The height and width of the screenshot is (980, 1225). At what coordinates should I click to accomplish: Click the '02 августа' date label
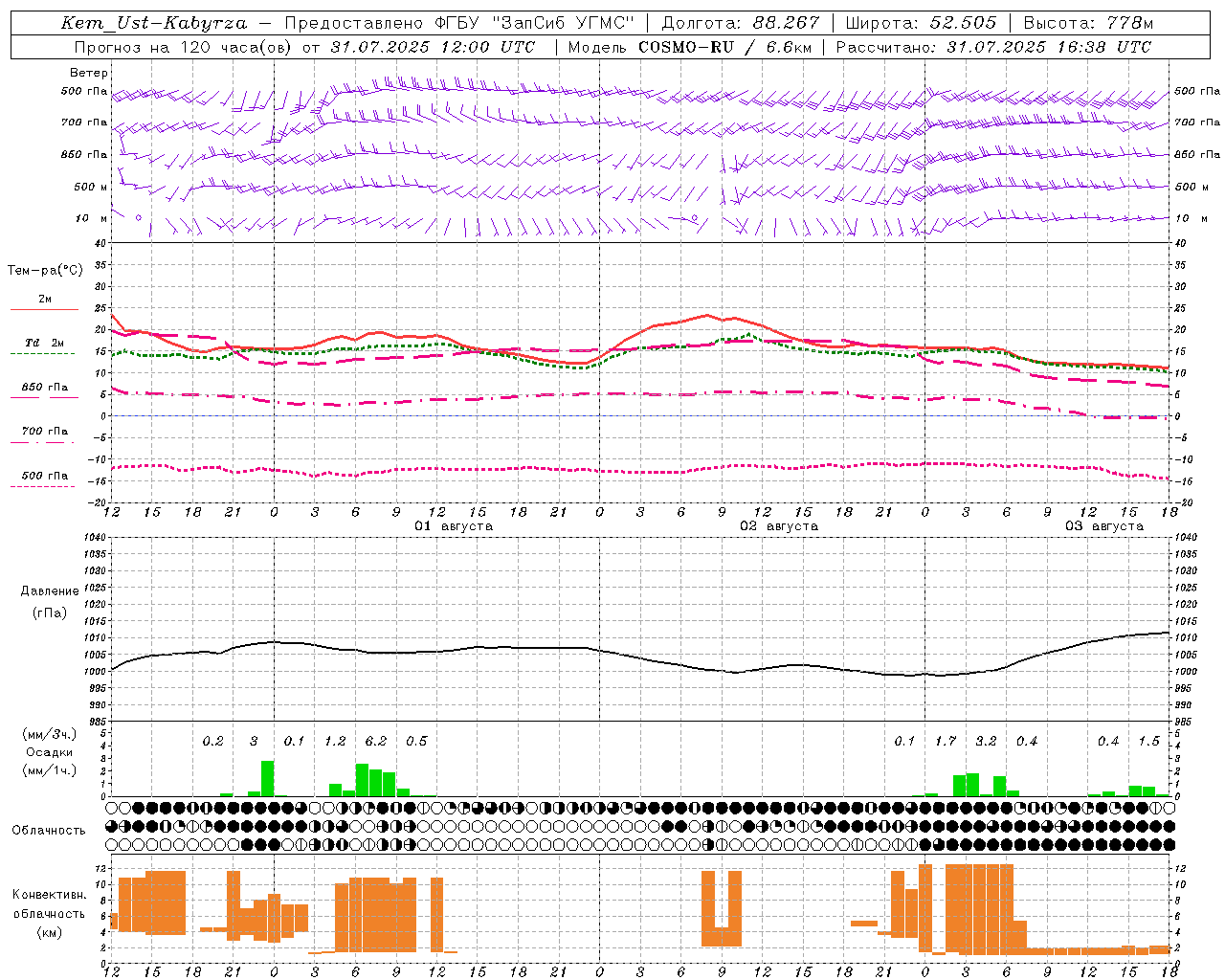click(x=778, y=526)
